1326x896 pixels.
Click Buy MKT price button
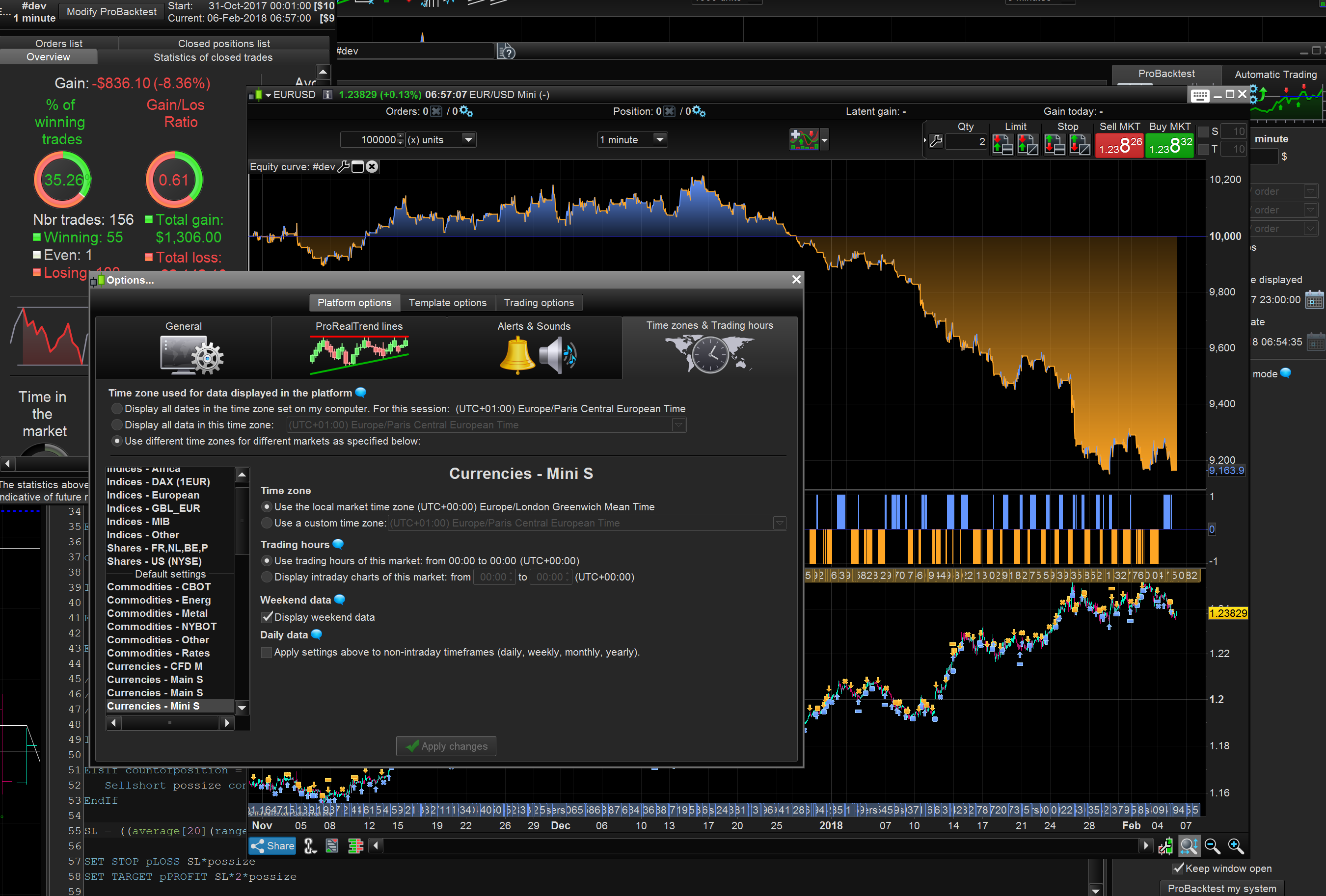(1170, 145)
